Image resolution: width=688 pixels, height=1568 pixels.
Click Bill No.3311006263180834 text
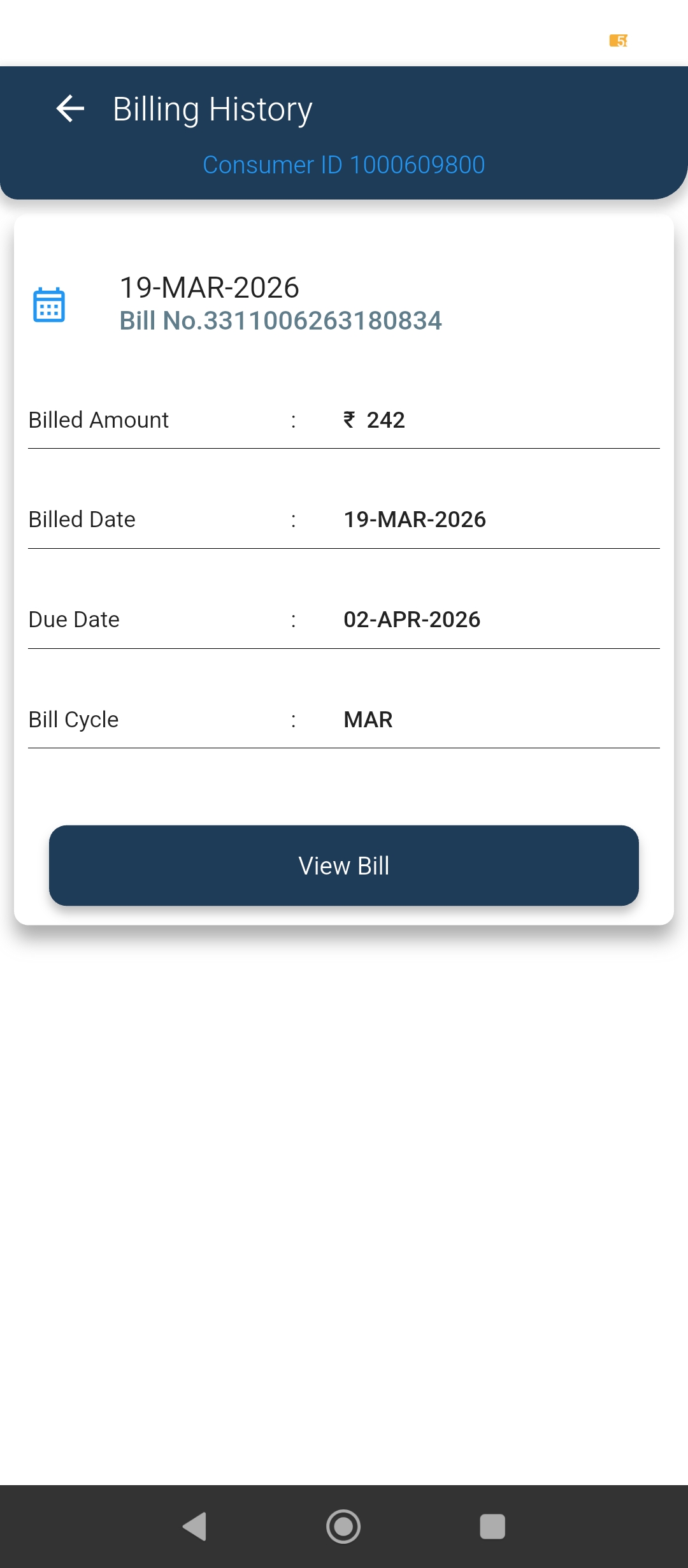(281, 321)
